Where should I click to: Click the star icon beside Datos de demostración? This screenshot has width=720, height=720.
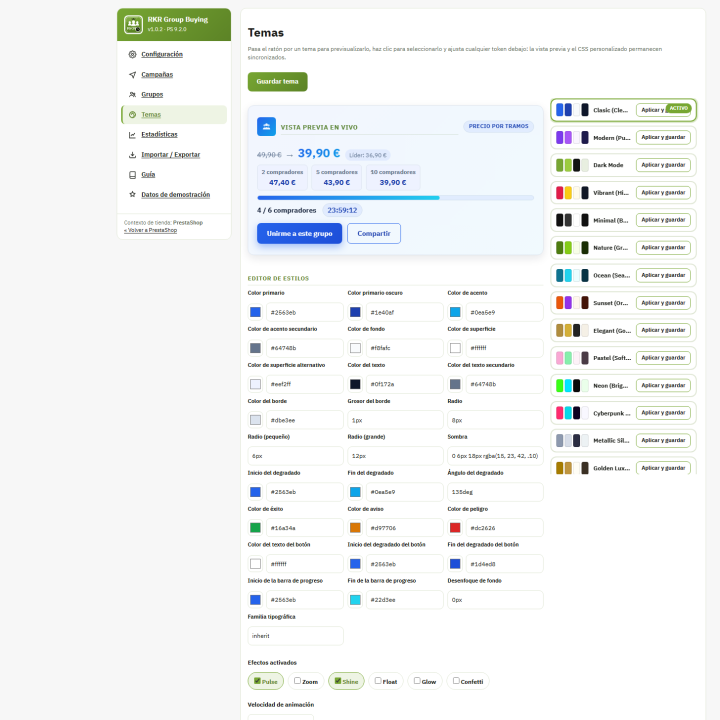pos(132,195)
